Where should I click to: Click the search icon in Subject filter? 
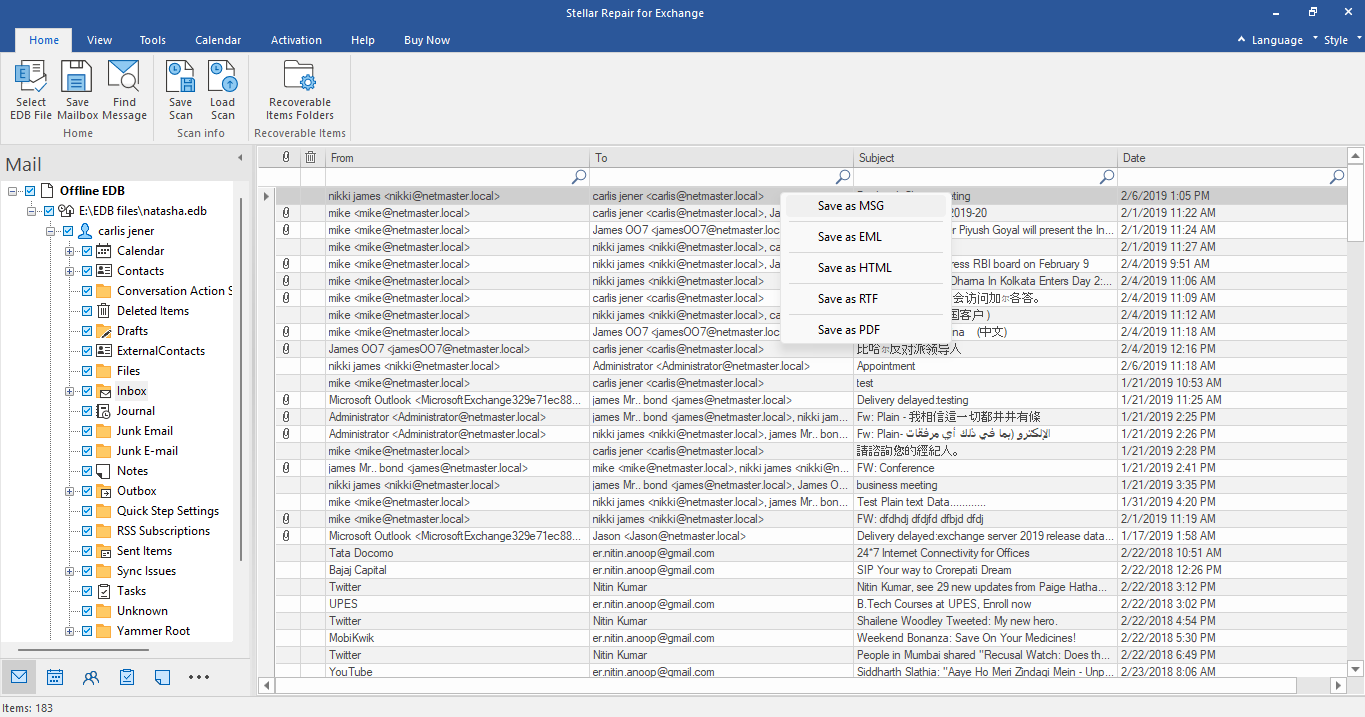pyautogui.click(x=1107, y=176)
